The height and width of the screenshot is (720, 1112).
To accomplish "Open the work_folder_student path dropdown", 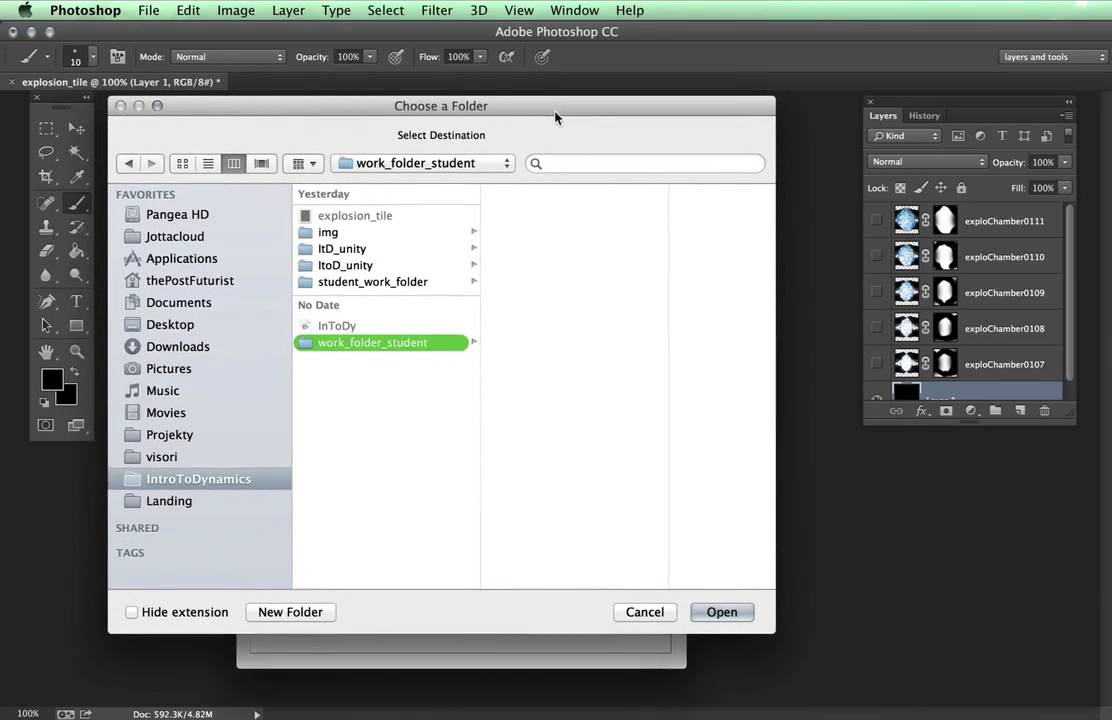I will click(423, 163).
